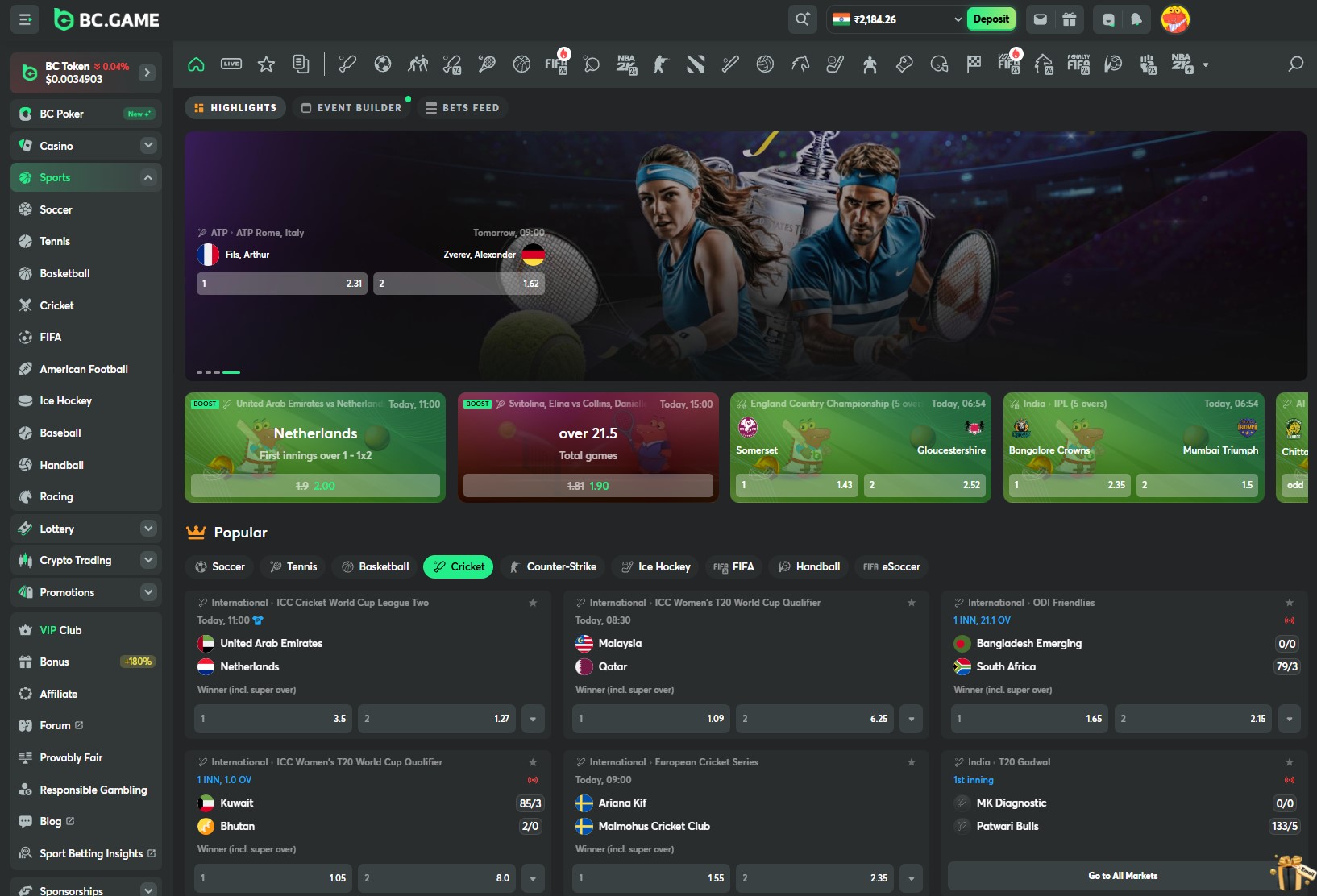
Task: Select the Counter-Strike soldier icon
Action: point(660,64)
